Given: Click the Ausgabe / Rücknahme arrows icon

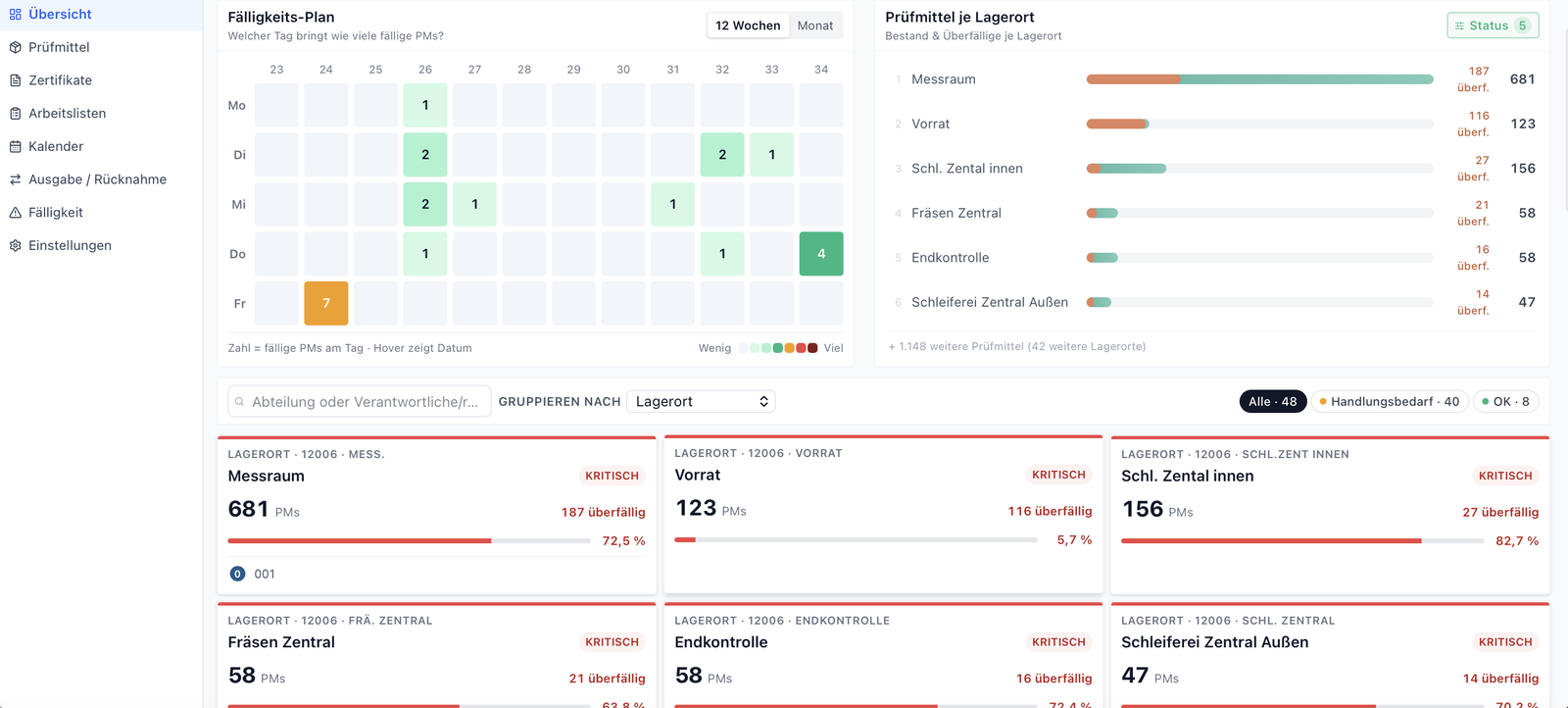Looking at the screenshot, I should click(x=15, y=179).
